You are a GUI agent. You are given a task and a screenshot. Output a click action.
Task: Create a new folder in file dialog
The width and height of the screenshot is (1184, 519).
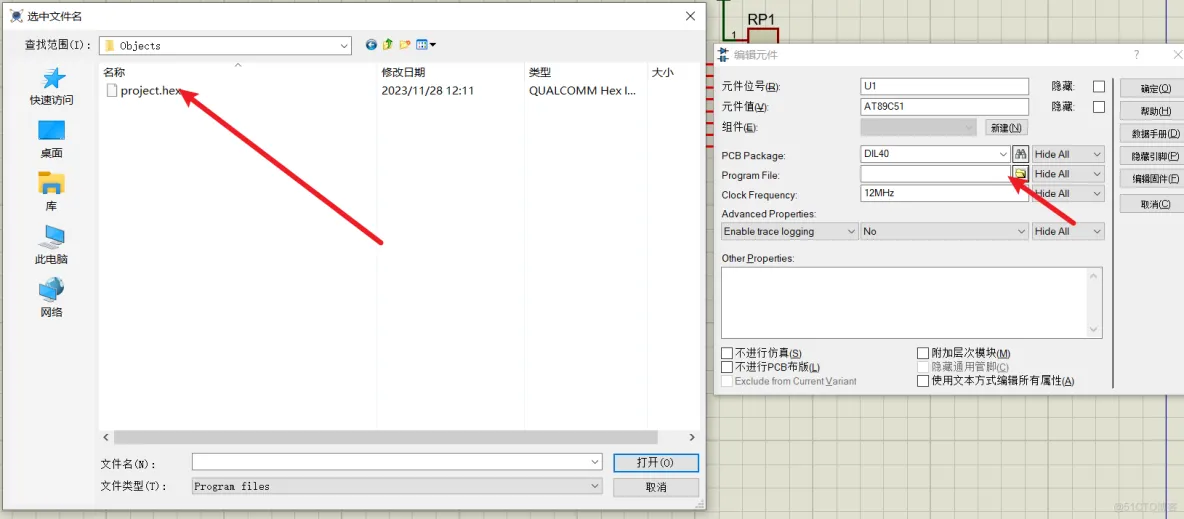click(405, 45)
